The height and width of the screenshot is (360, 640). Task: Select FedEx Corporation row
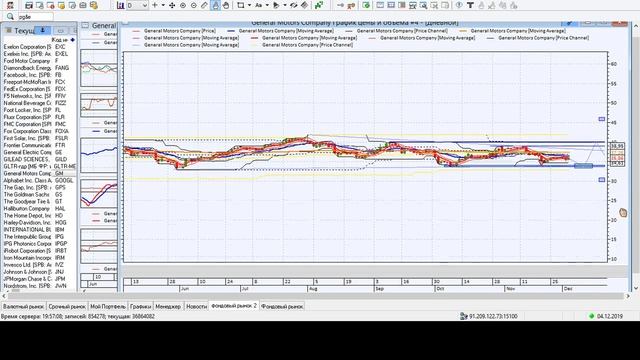coord(39,89)
